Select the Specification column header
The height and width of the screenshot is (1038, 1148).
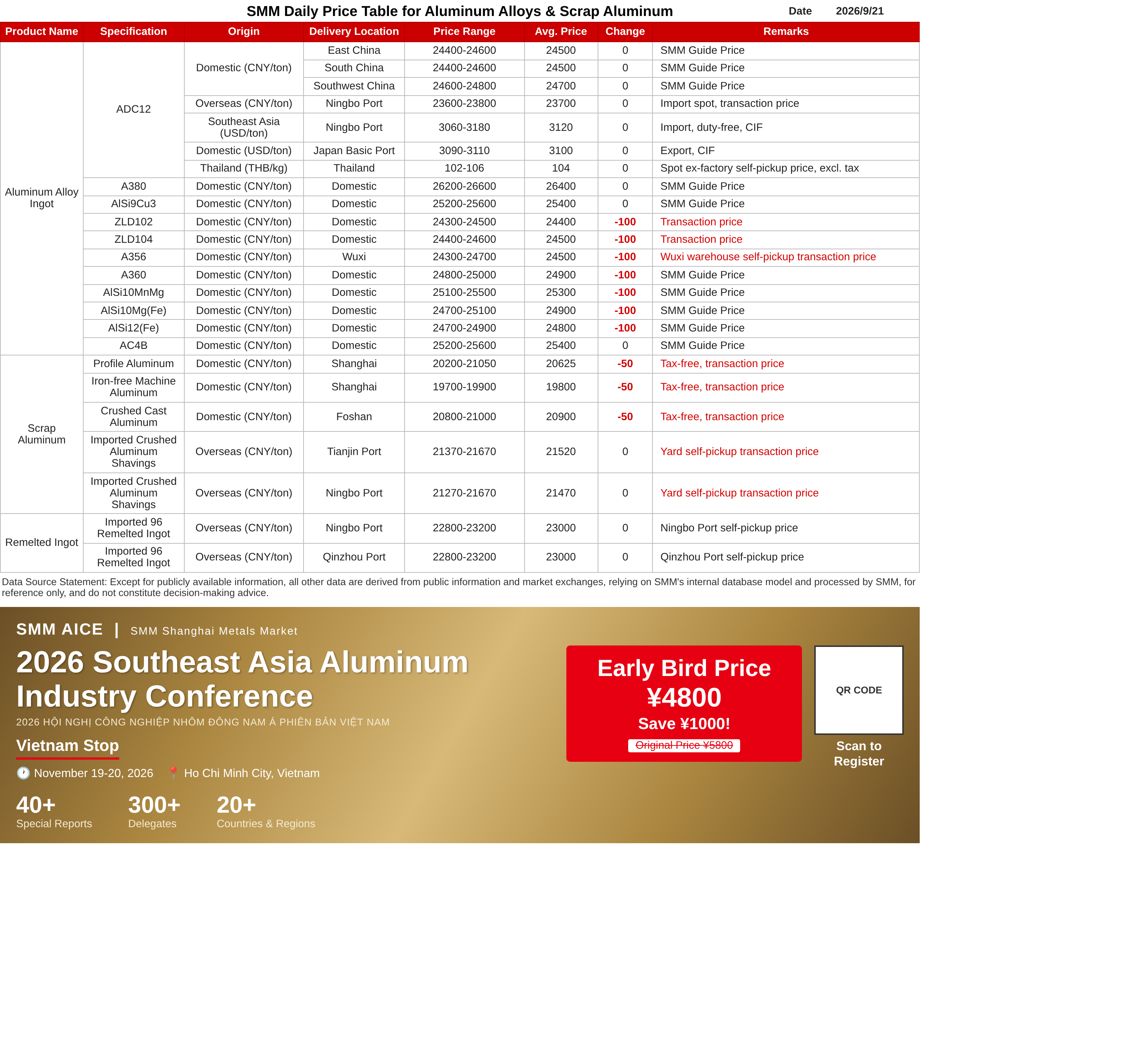[x=134, y=31]
